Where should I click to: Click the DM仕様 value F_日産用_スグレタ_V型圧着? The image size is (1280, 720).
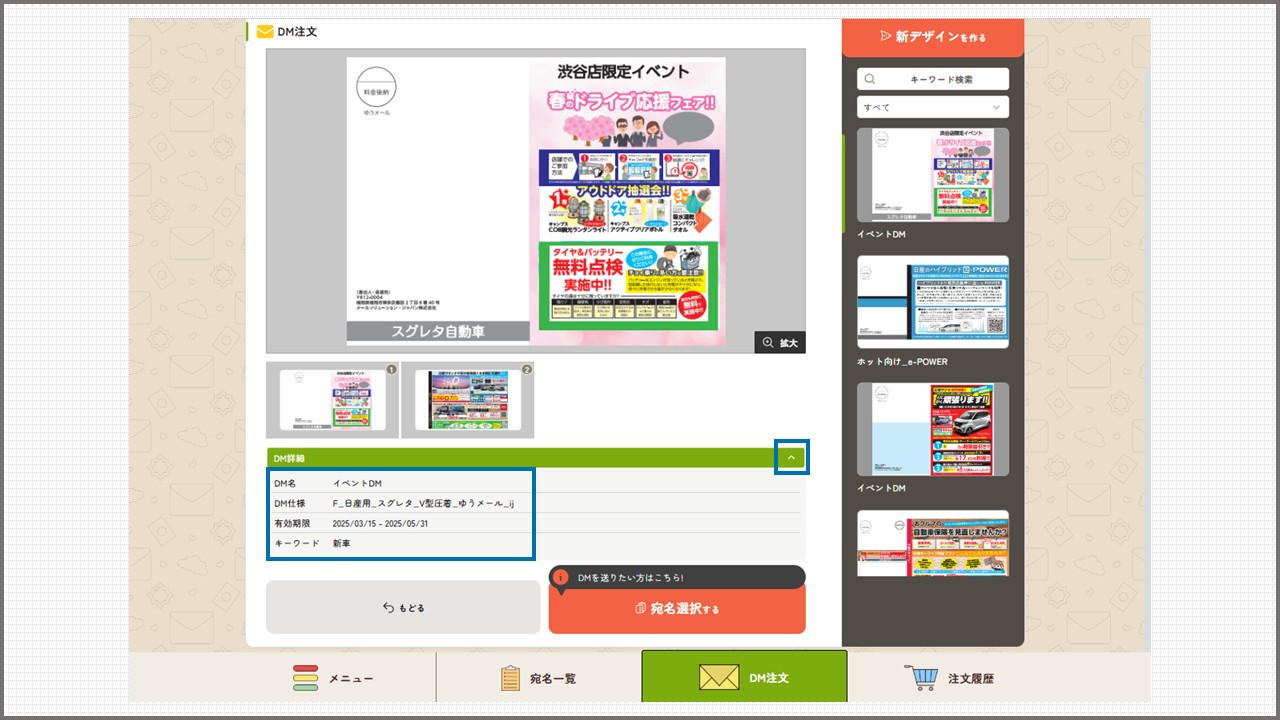click(x=423, y=504)
